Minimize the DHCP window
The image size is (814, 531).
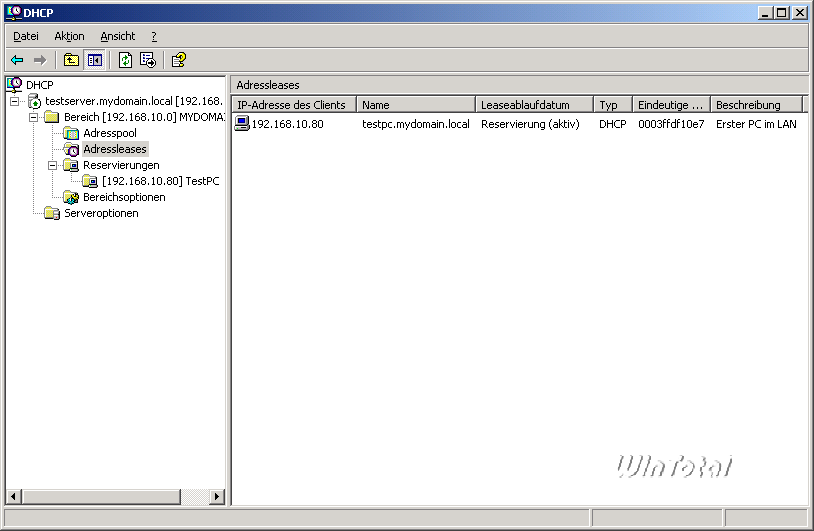pos(765,13)
